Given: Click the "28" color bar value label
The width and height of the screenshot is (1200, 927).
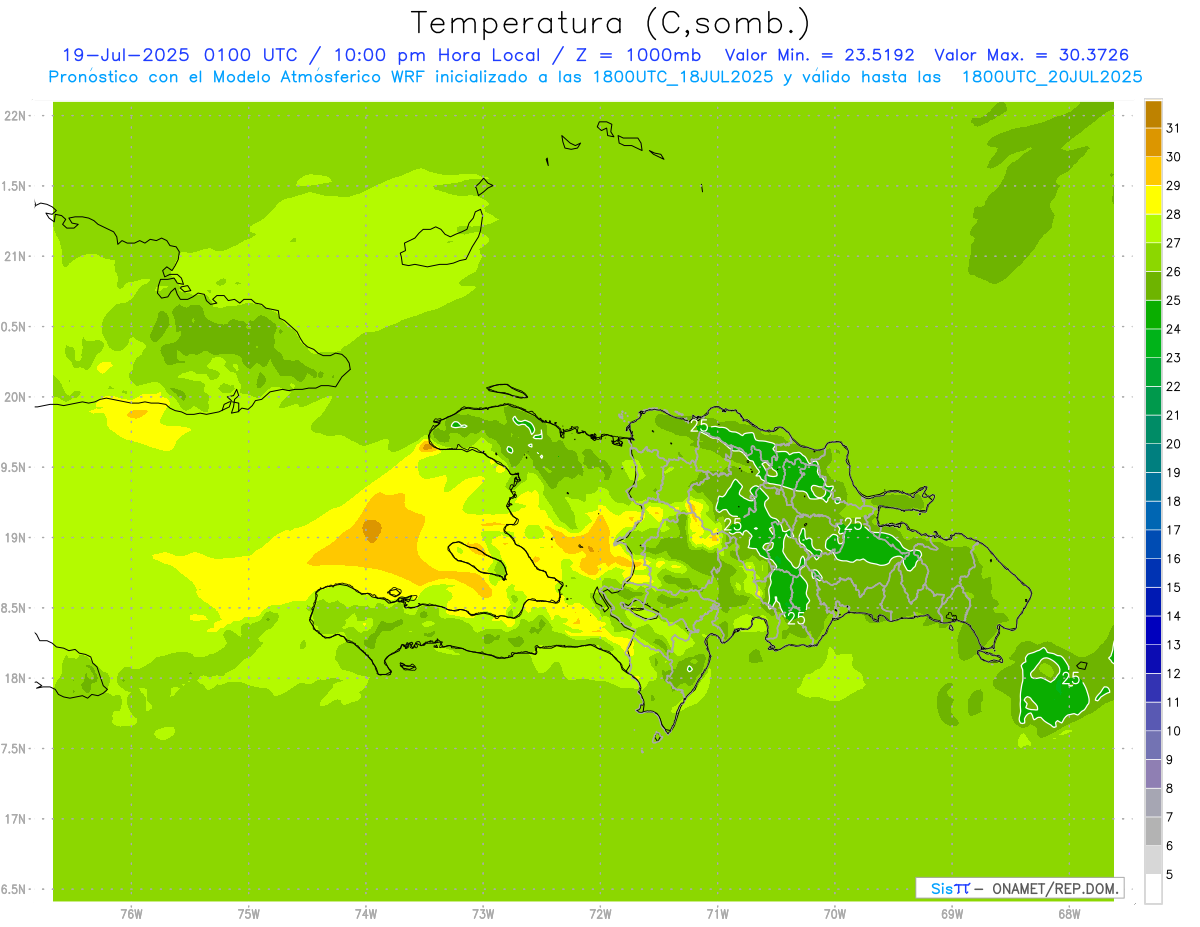Looking at the screenshot, I should pyautogui.click(x=1174, y=214).
